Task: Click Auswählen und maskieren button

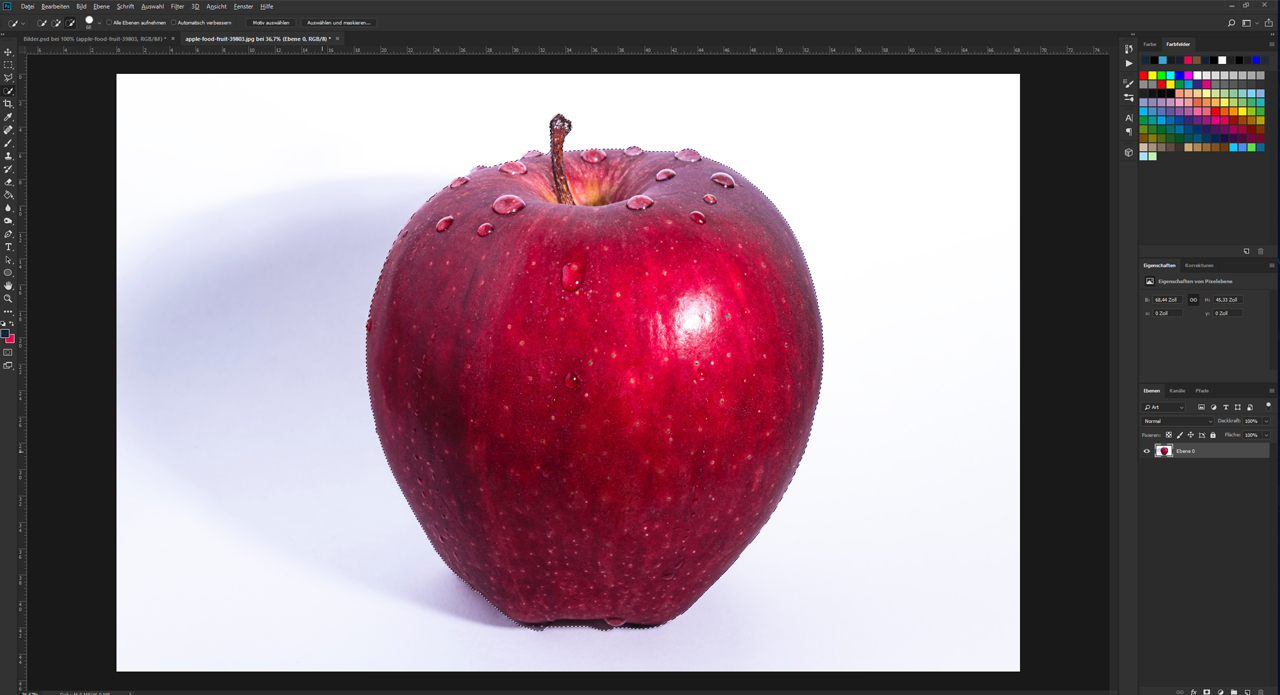Action: coord(338,22)
